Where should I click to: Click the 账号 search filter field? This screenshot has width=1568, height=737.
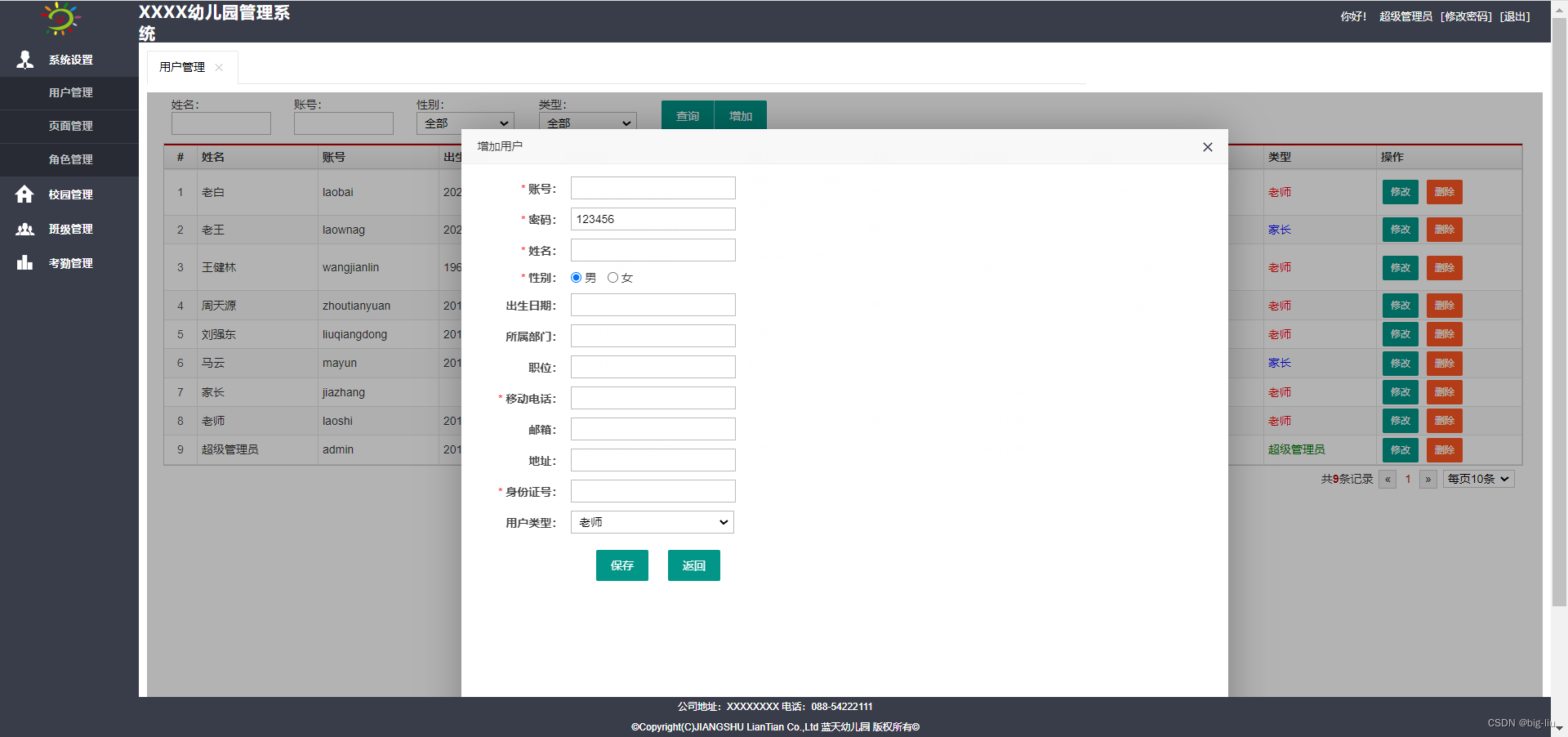coord(344,123)
